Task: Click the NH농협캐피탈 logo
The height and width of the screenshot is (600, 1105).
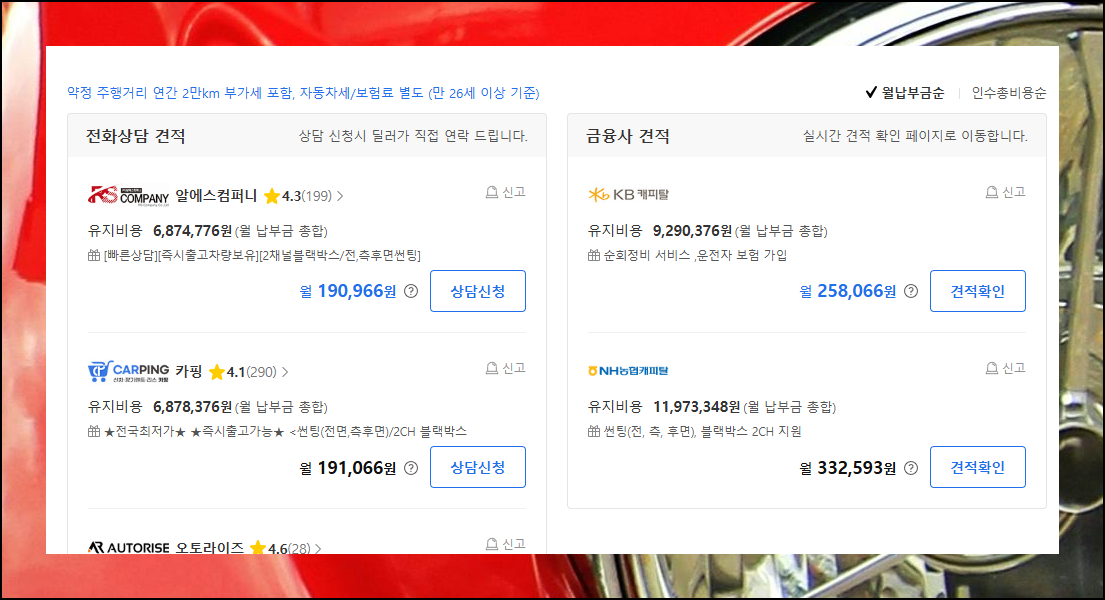Action: pos(628,371)
